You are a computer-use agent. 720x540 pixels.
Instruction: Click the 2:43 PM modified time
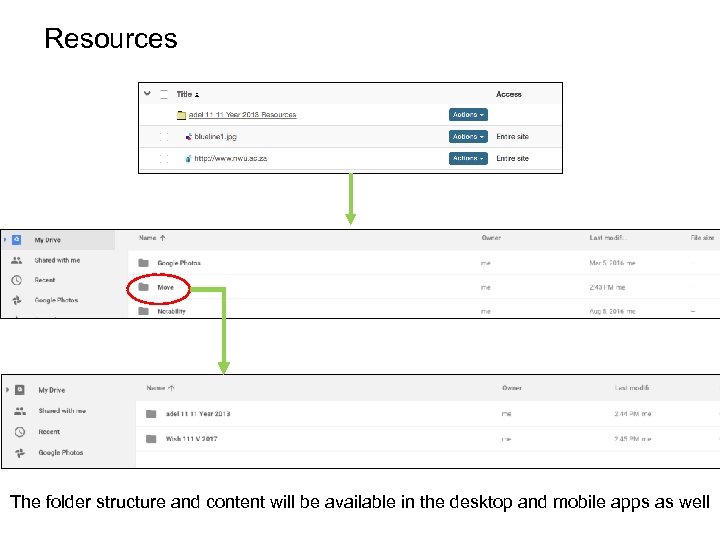pos(607,287)
